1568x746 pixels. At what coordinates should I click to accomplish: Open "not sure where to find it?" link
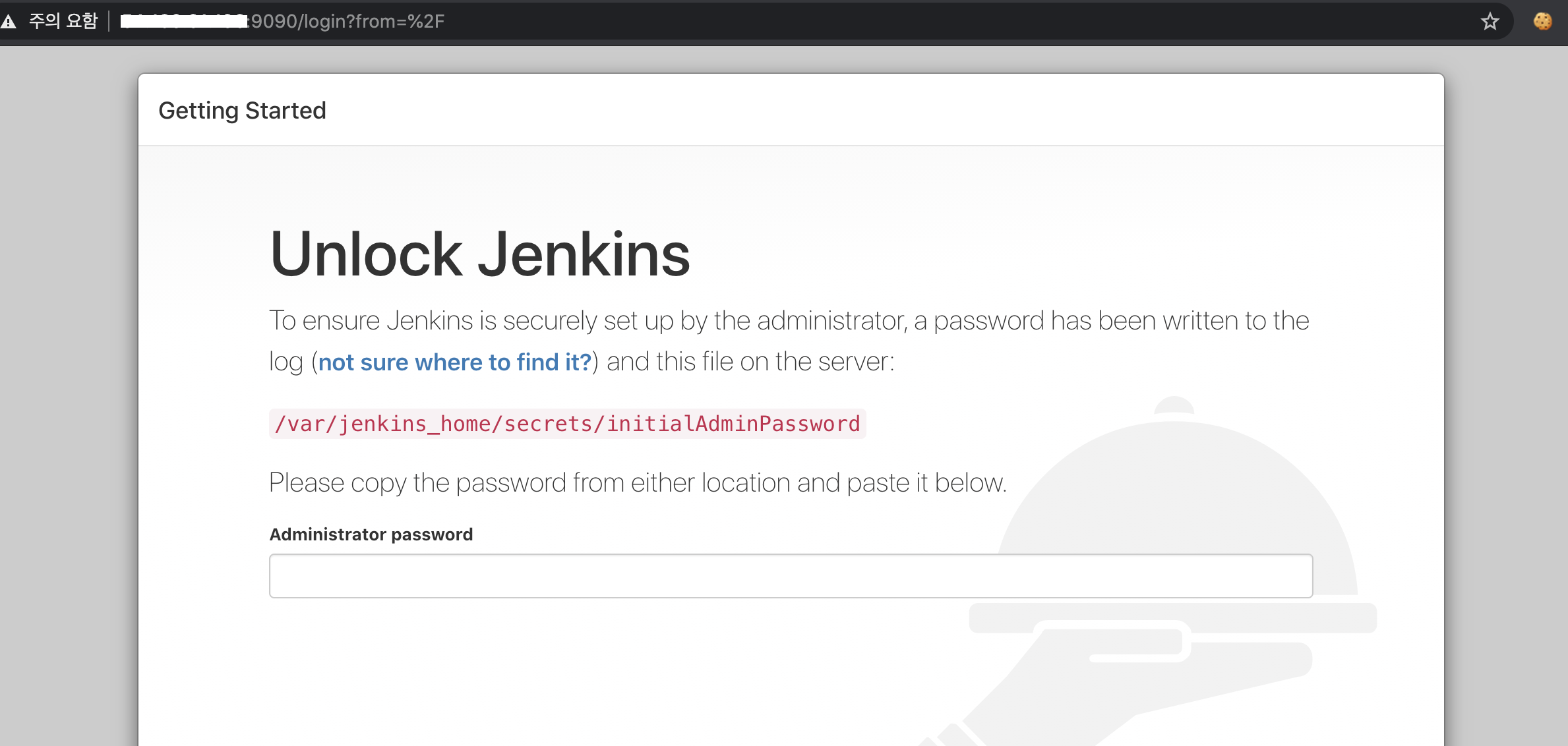pos(455,362)
